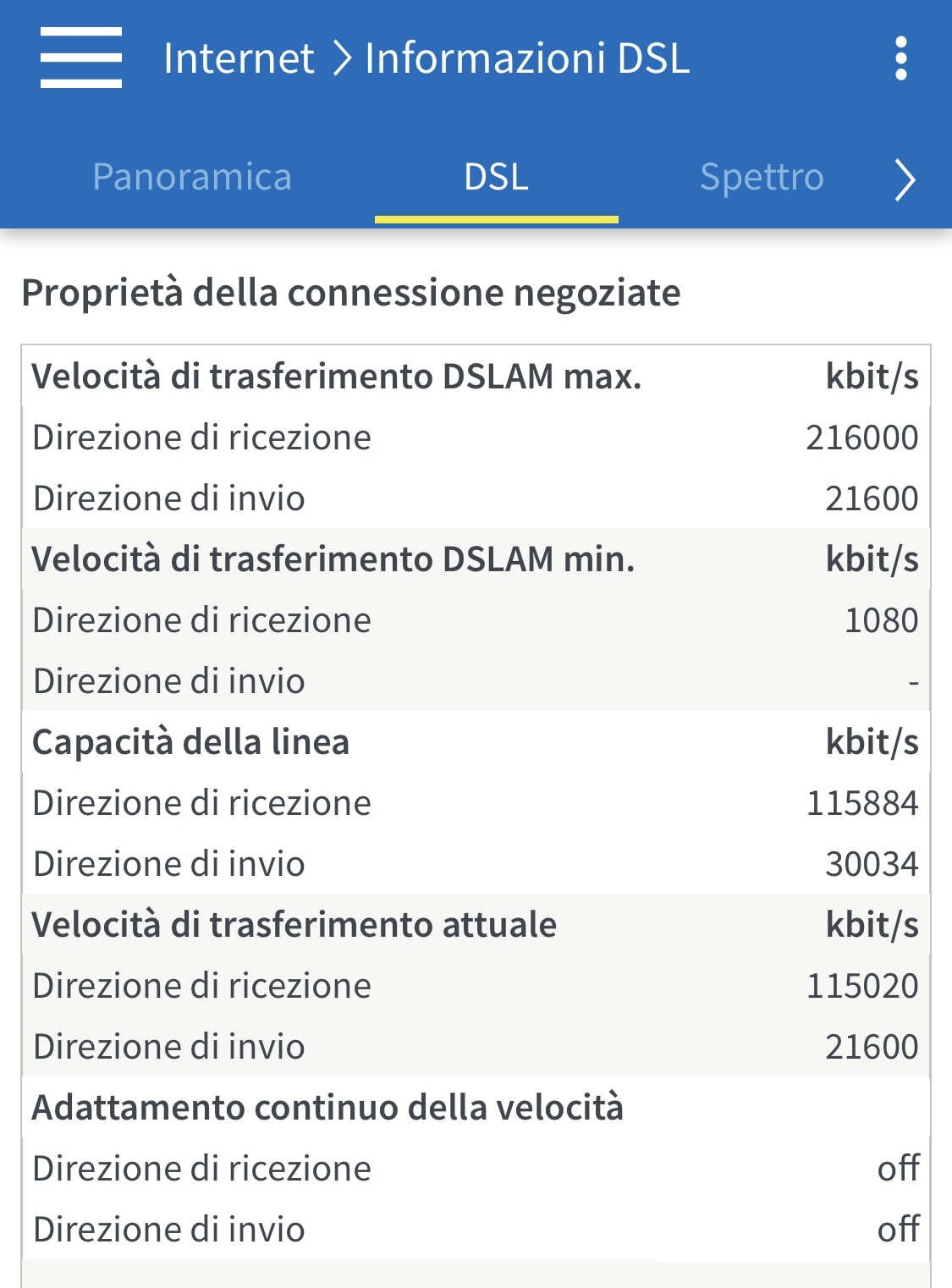Click the Velocità di trasferimento DSLAM max. header
Screen dimensions: 952x1288
coord(337,377)
